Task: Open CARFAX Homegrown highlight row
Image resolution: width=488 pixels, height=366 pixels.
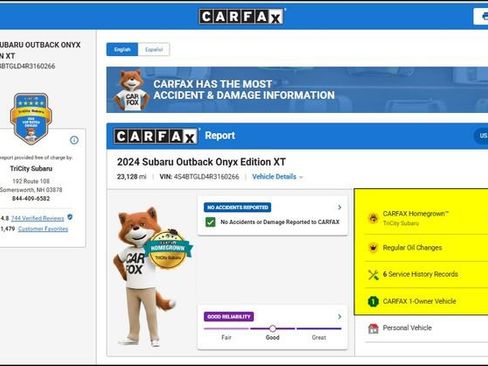Action: pyautogui.click(x=426, y=218)
